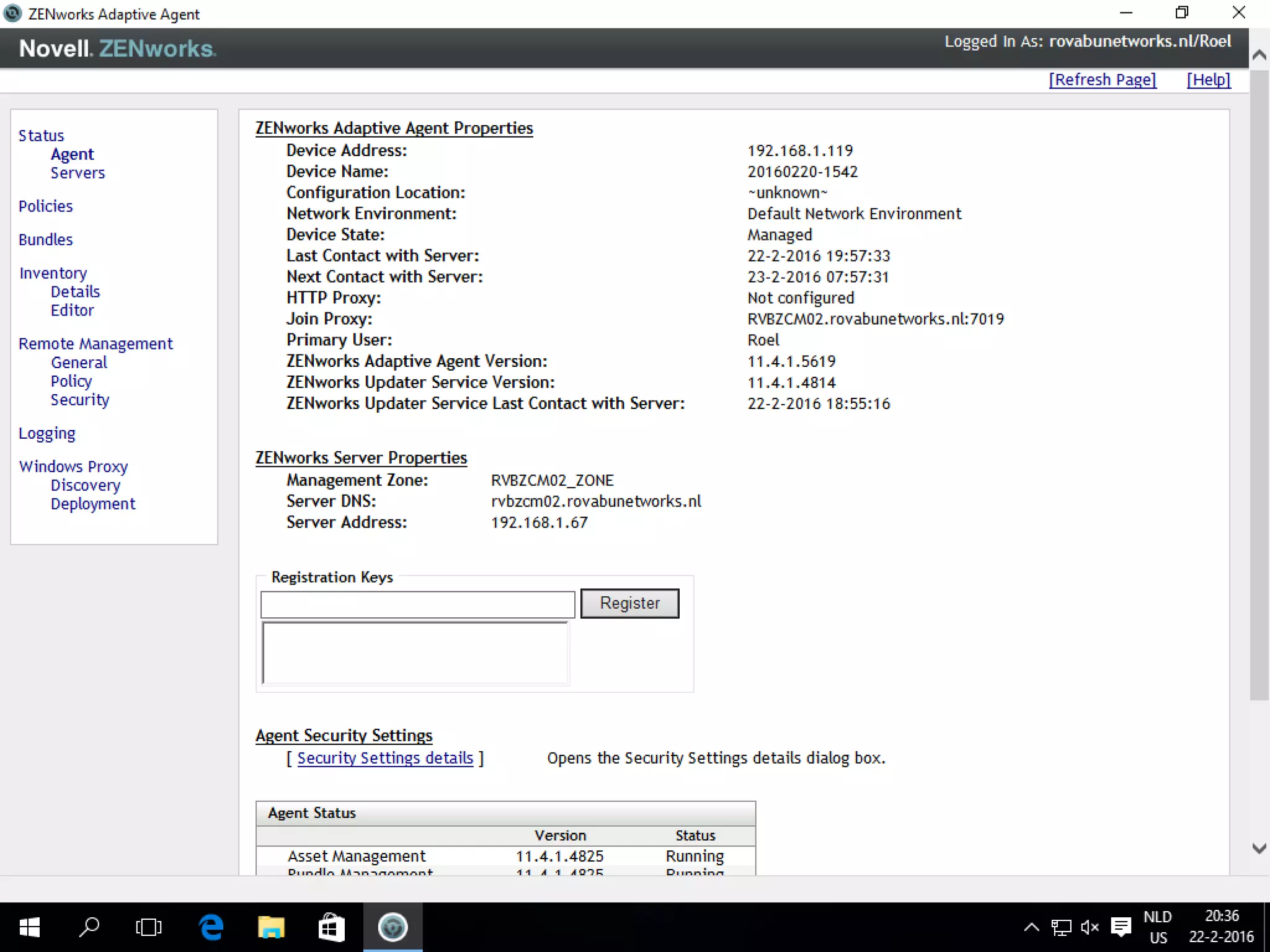
Task: Click the Register button
Action: pyautogui.click(x=629, y=603)
